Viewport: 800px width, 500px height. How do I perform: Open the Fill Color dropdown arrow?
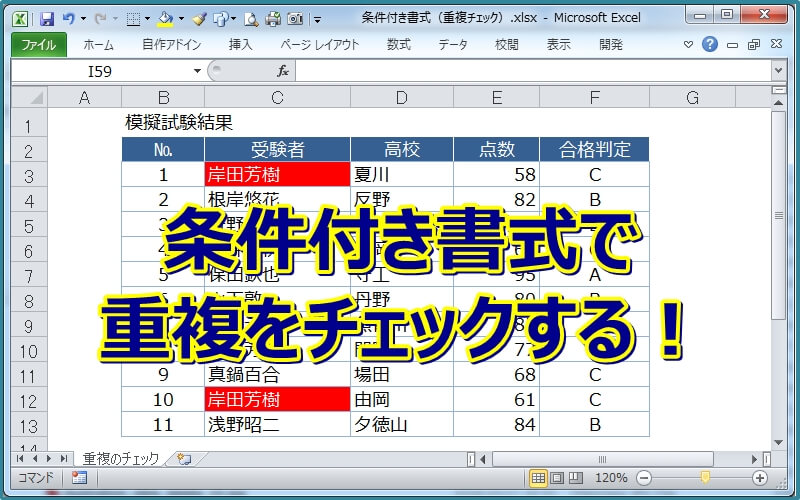pos(181,19)
